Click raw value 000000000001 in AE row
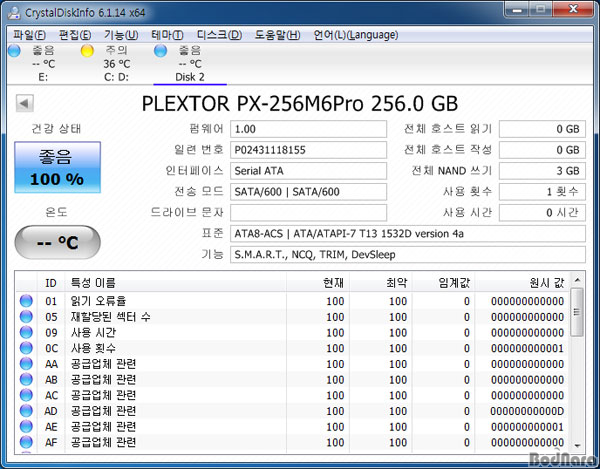Image resolution: width=600 pixels, height=469 pixels. pos(527,427)
